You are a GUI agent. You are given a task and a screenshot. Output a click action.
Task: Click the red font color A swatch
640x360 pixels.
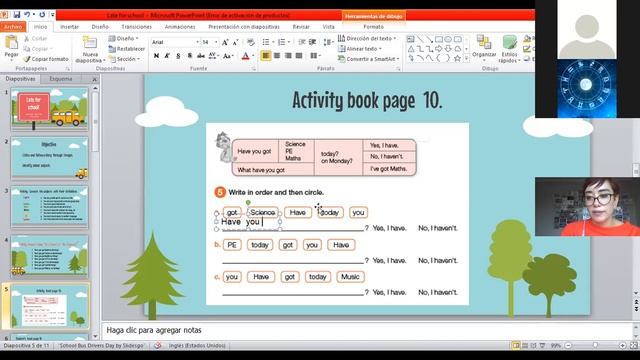point(245,56)
